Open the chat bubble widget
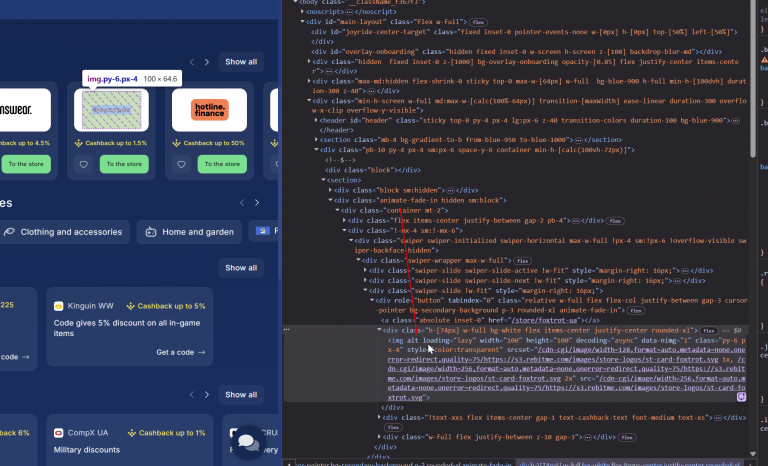 [249, 442]
